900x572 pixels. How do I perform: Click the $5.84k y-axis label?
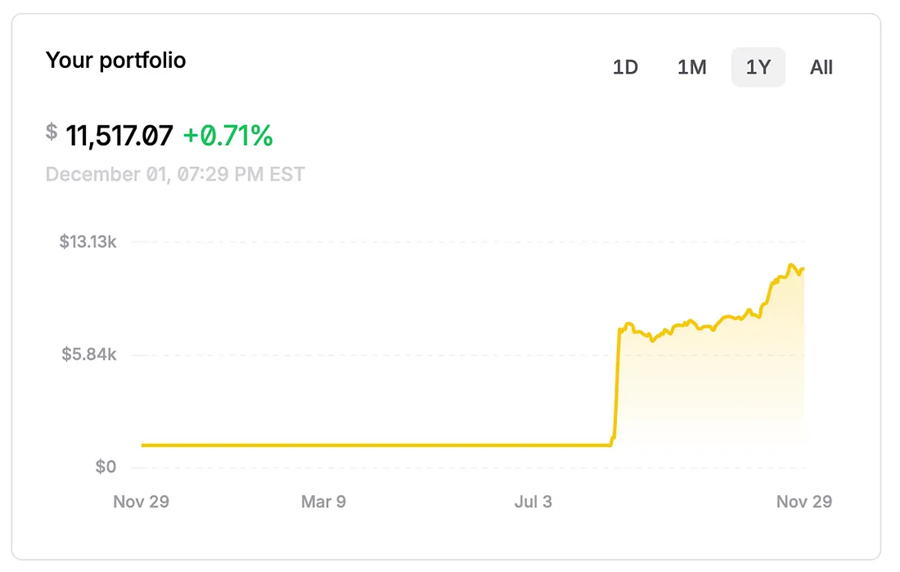click(89, 354)
